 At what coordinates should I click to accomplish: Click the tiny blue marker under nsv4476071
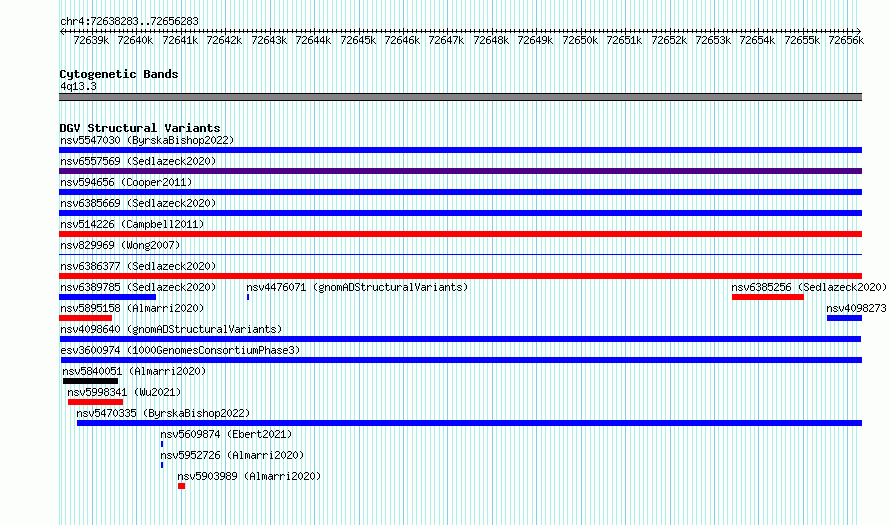(x=248, y=297)
